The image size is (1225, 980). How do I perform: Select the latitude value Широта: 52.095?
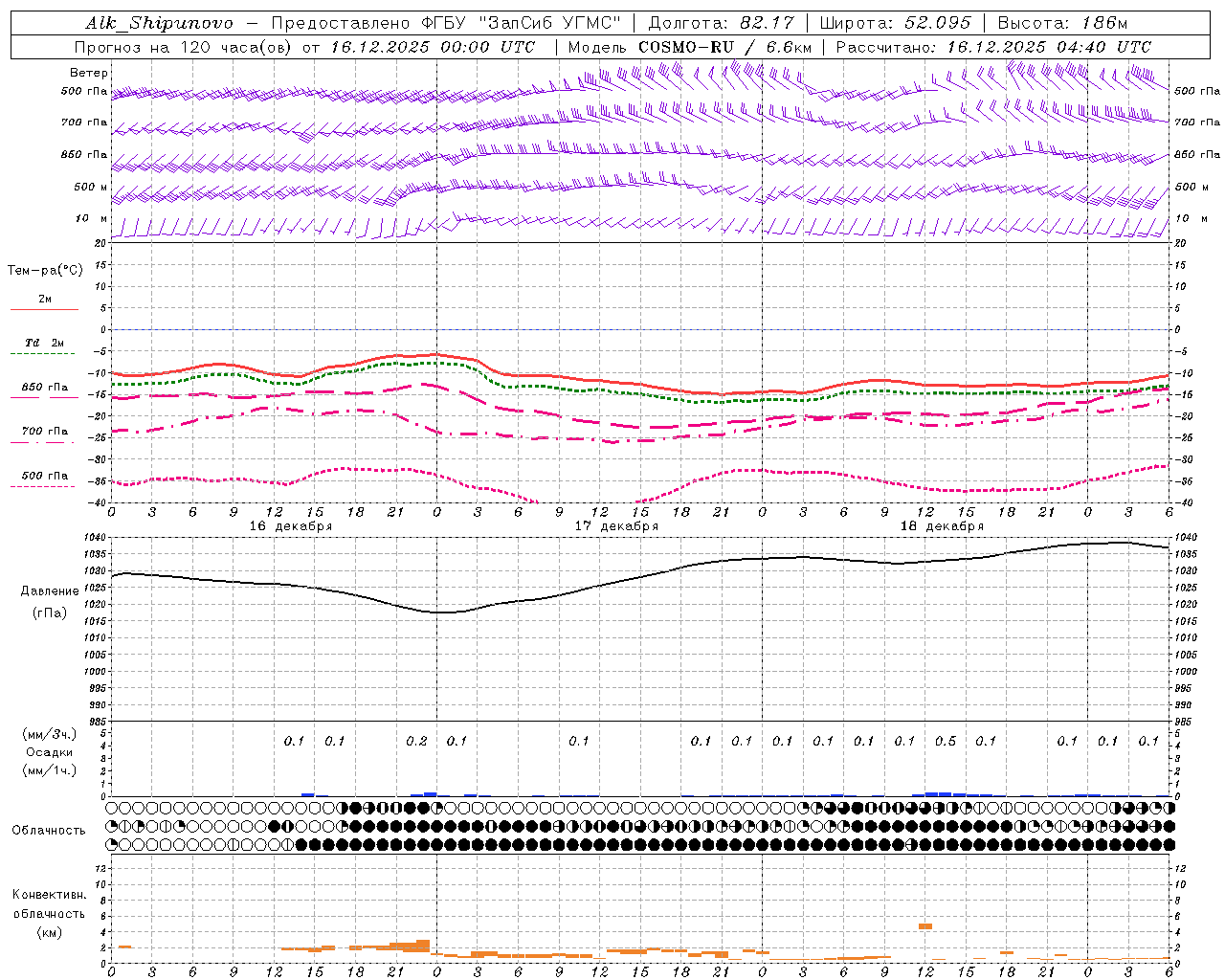(895, 23)
